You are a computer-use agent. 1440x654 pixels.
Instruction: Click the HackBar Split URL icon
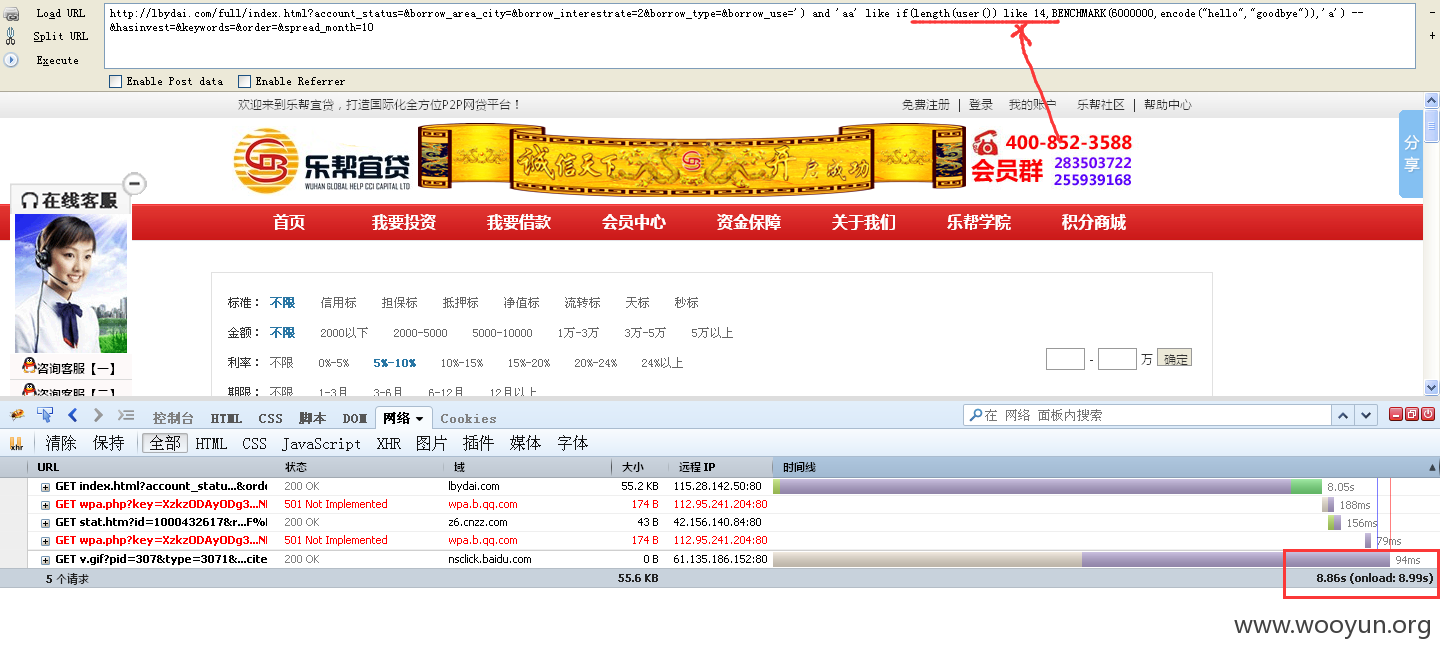[10, 36]
